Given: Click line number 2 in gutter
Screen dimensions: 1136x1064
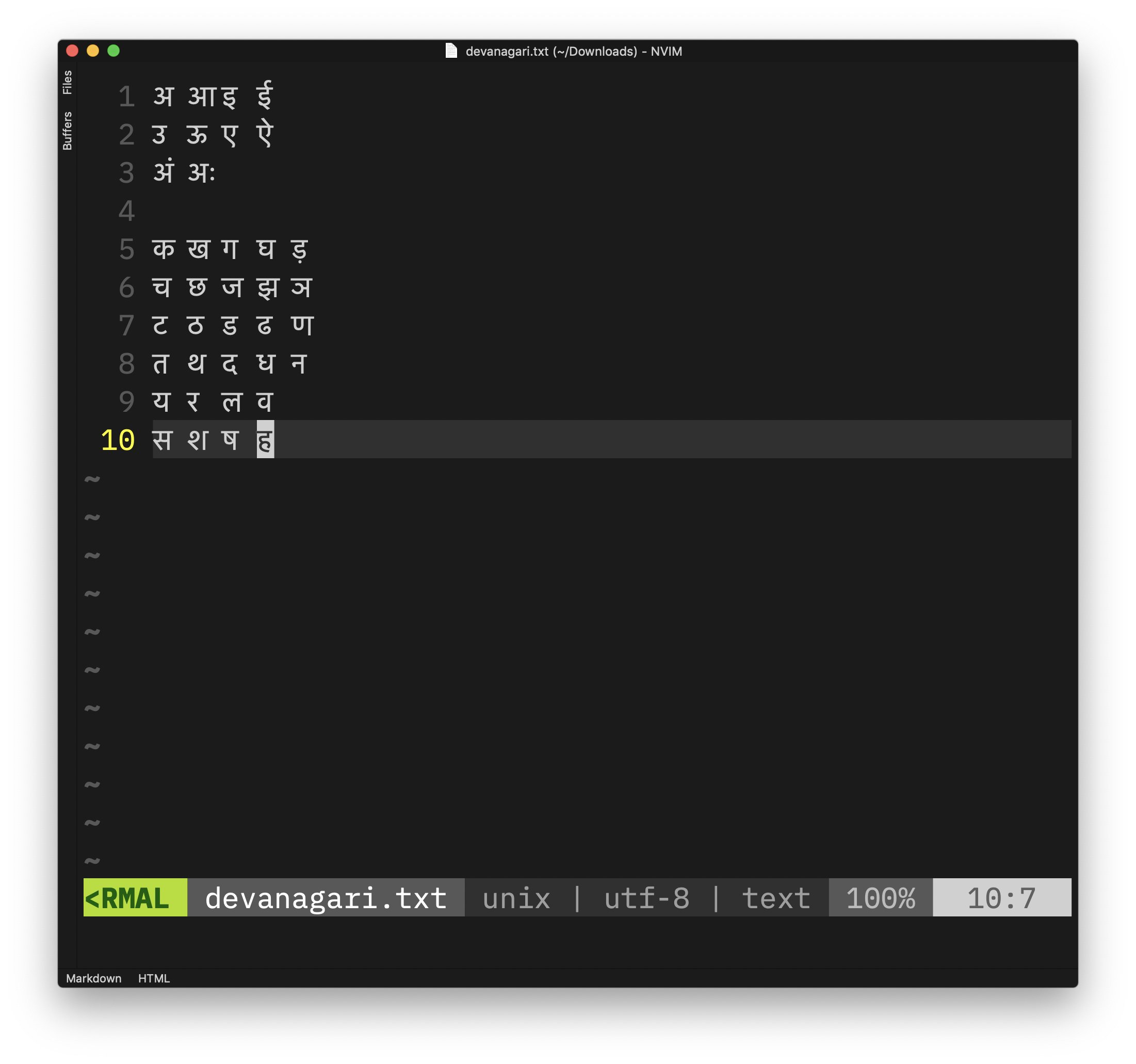Looking at the screenshot, I should tap(127, 135).
